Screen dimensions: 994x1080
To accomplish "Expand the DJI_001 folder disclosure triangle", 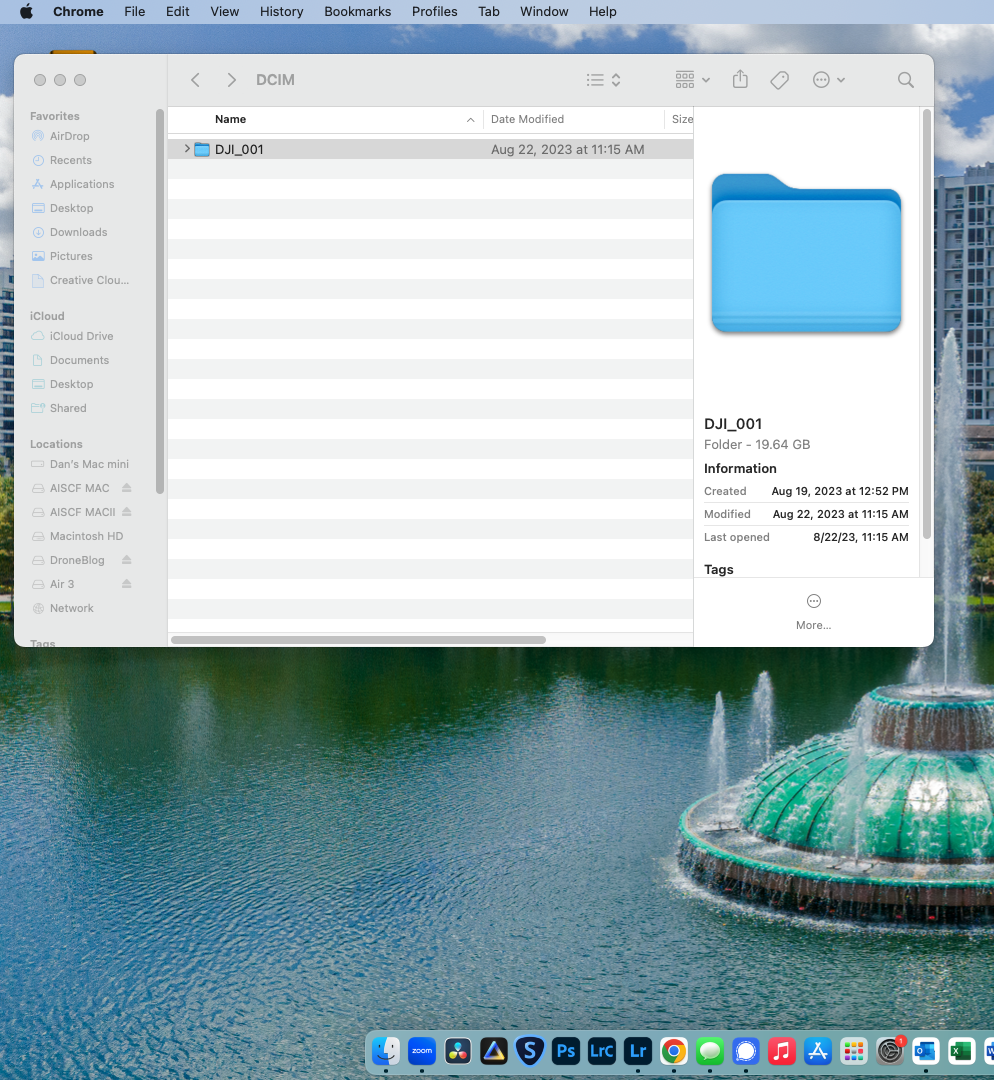I will click(x=187, y=149).
